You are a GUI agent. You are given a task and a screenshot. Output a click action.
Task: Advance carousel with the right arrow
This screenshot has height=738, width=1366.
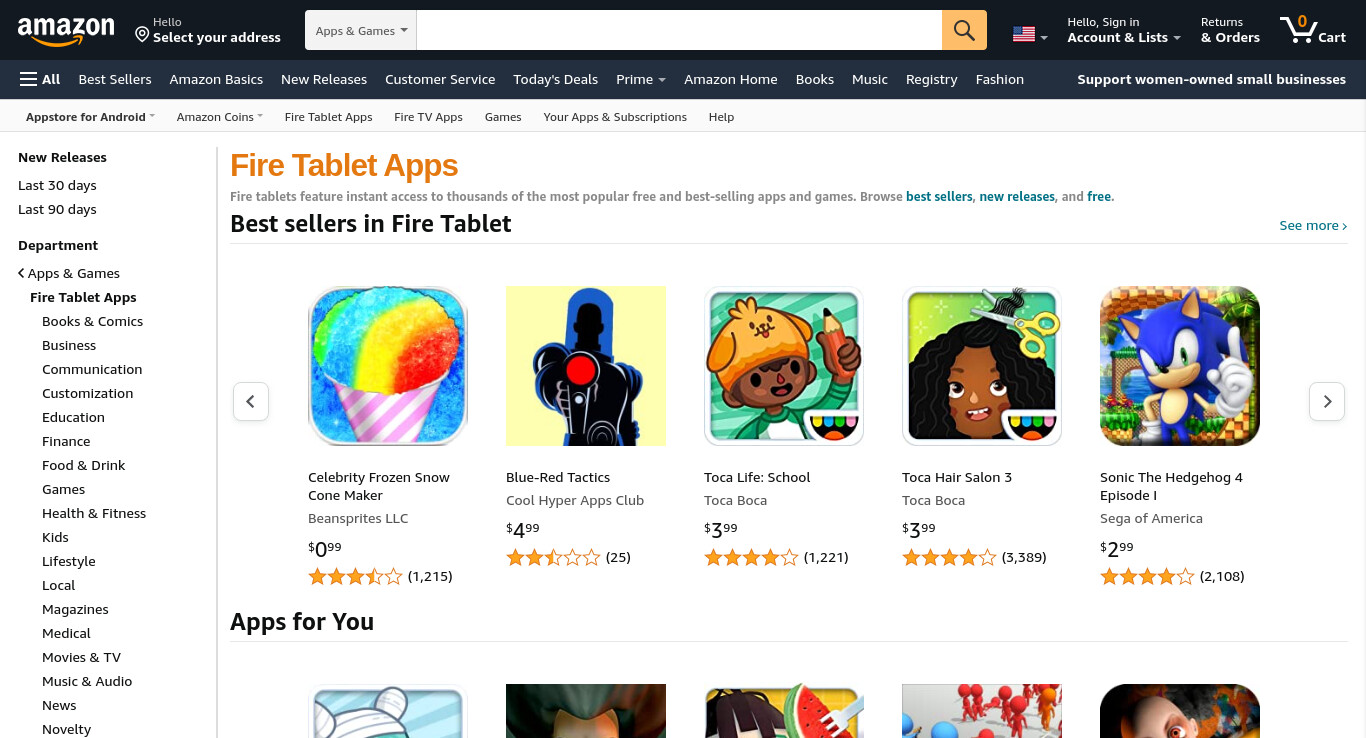coord(1327,401)
